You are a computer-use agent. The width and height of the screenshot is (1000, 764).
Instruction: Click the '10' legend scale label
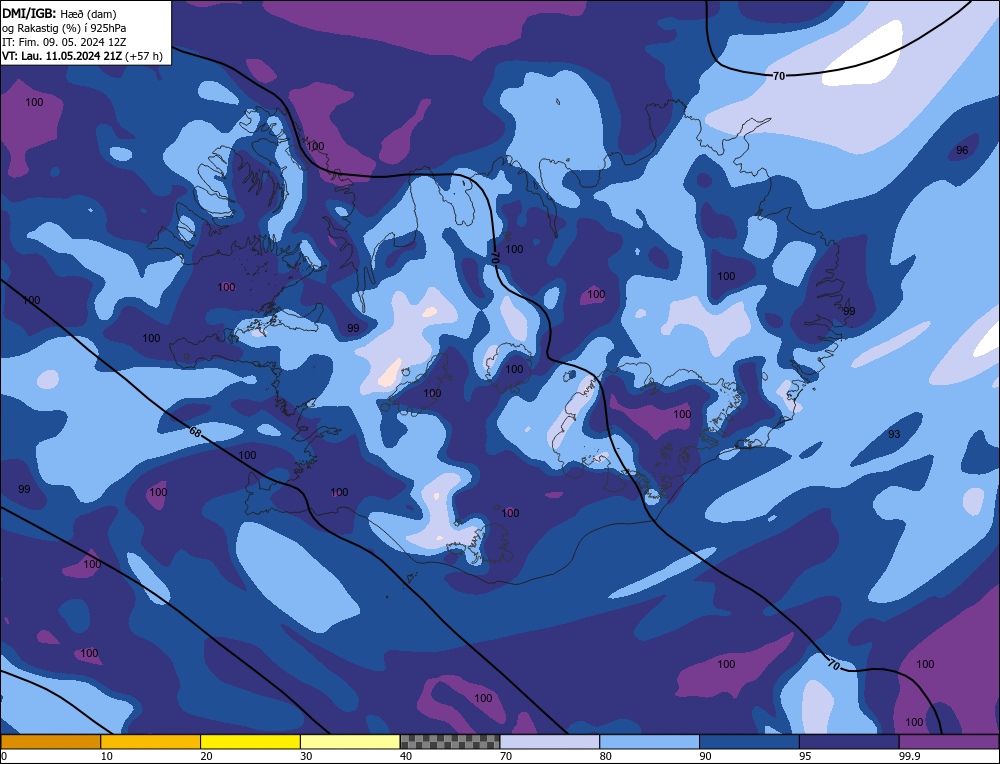[107, 756]
